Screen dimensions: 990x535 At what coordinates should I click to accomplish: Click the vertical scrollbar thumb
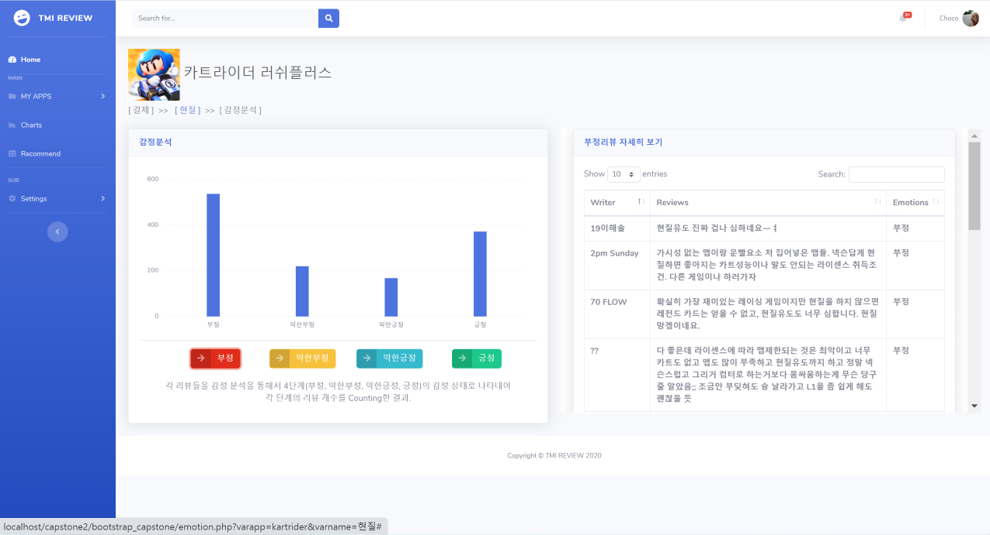coord(974,186)
